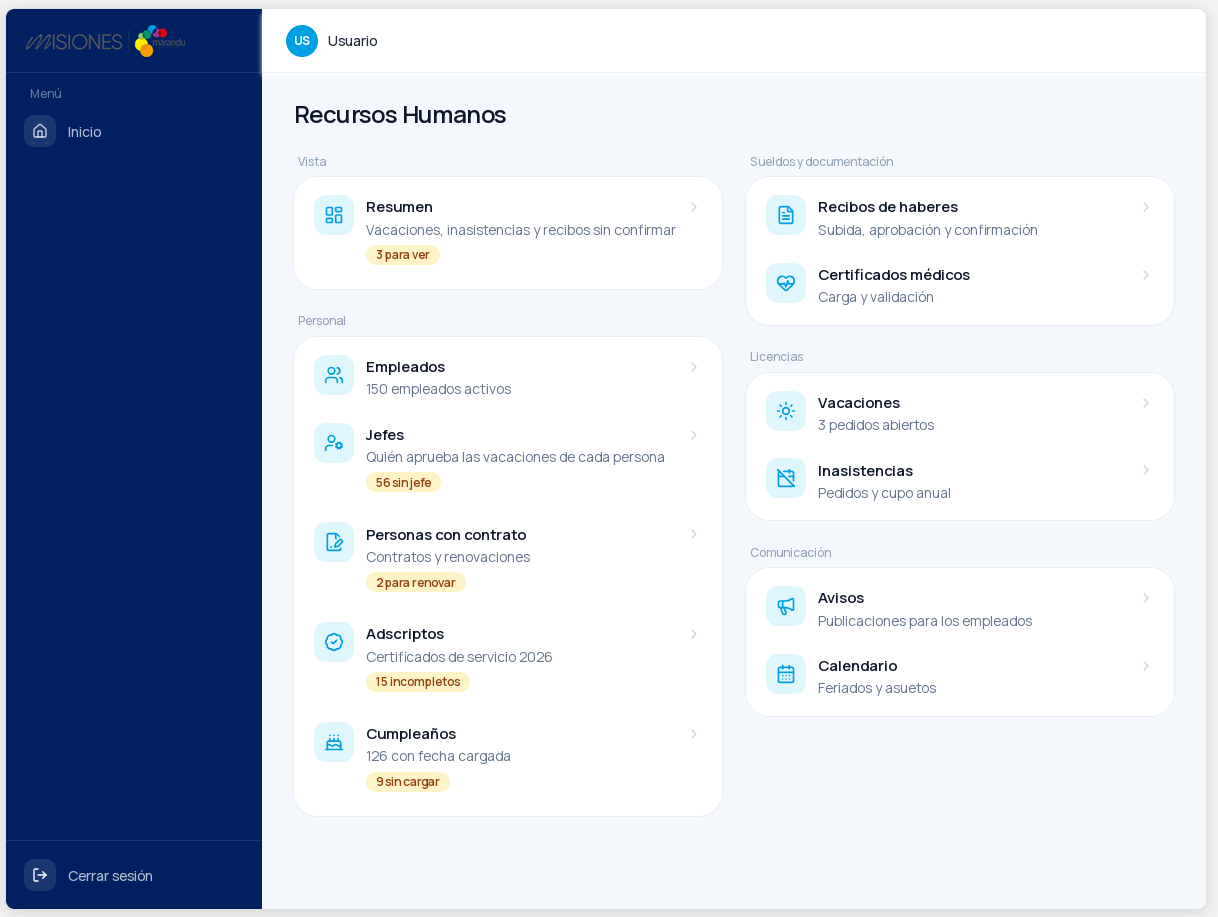Open the chevron on the Empleados row
Viewport: 1218px width, 917px height.
coord(694,367)
